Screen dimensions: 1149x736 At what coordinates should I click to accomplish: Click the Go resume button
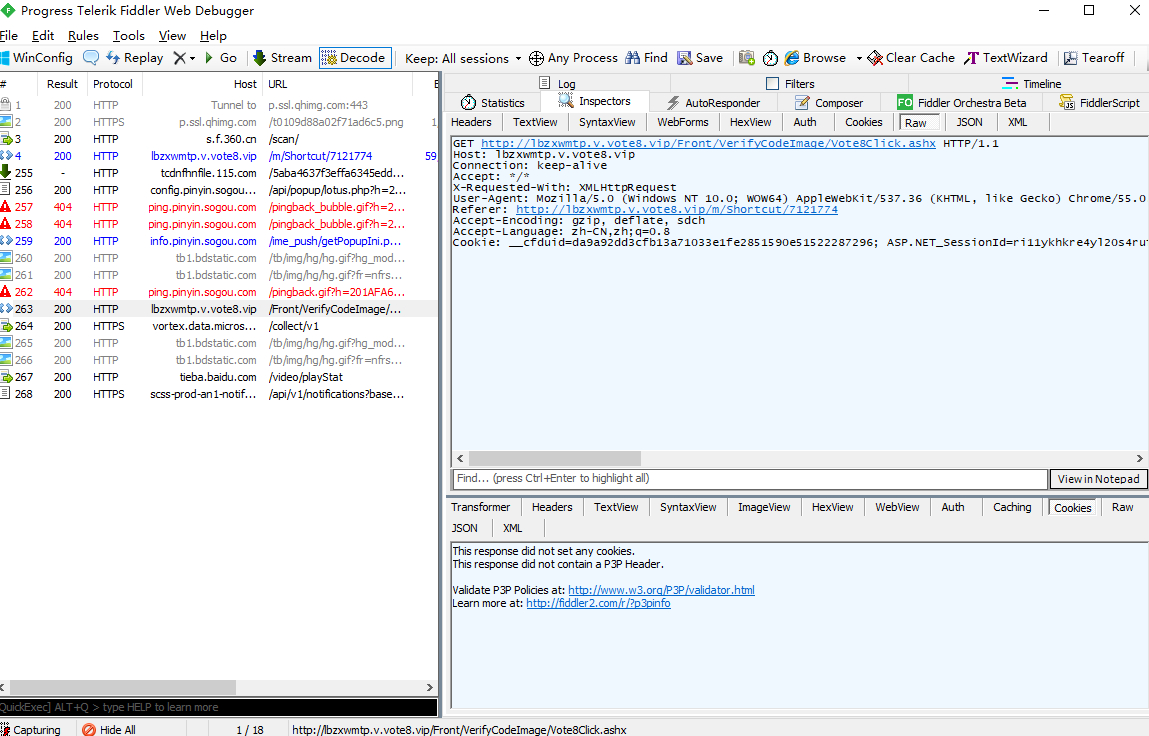(221, 58)
